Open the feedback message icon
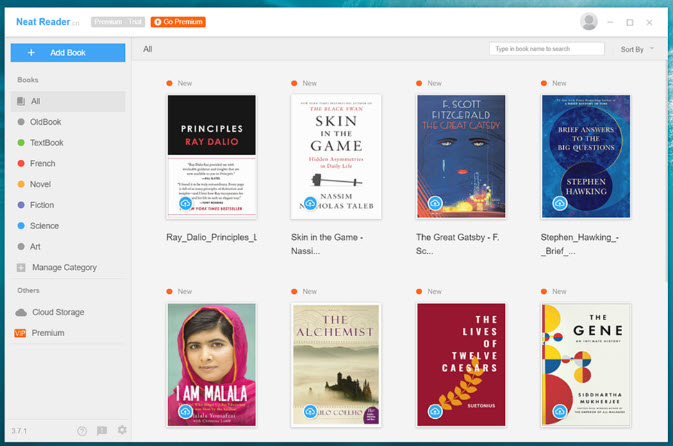The height and width of the screenshot is (446, 673). click(x=102, y=431)
